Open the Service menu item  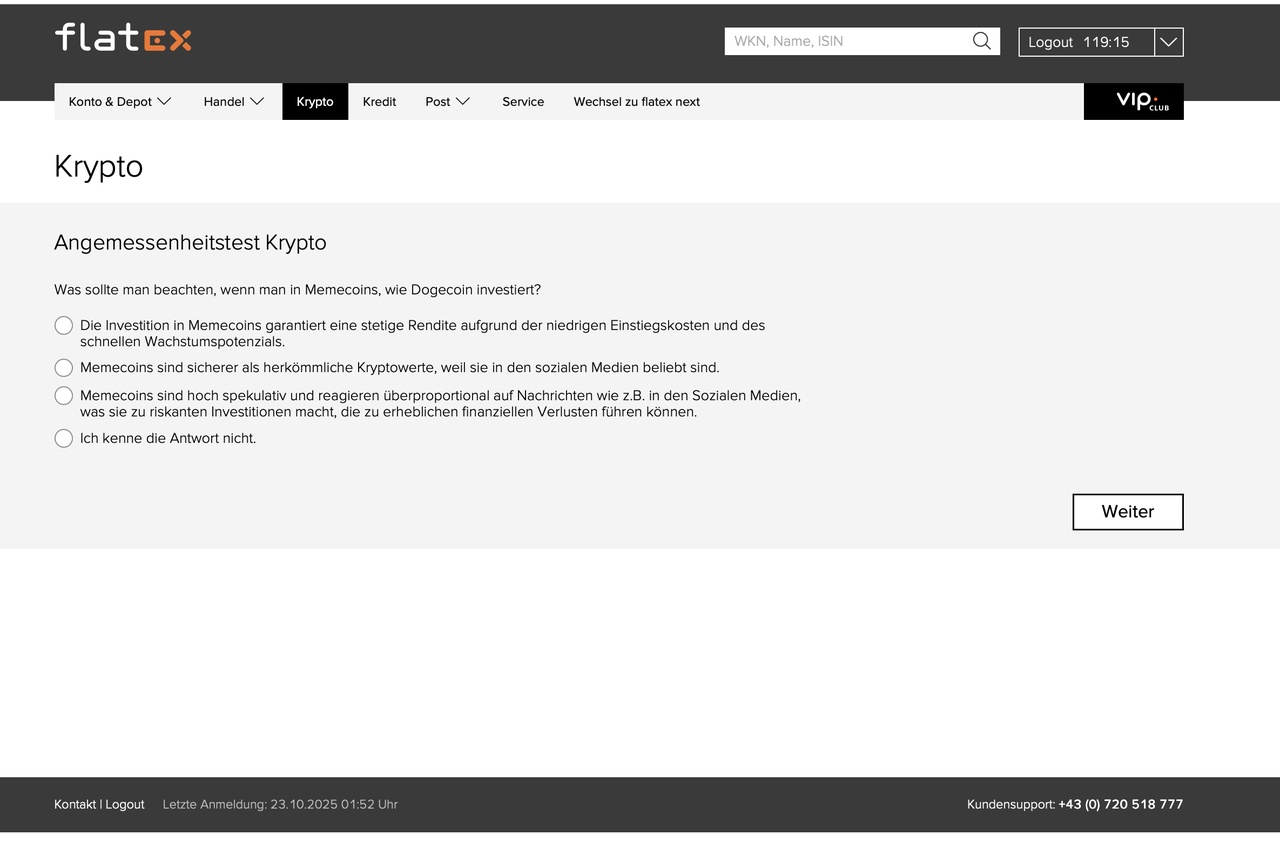[523, 102]
